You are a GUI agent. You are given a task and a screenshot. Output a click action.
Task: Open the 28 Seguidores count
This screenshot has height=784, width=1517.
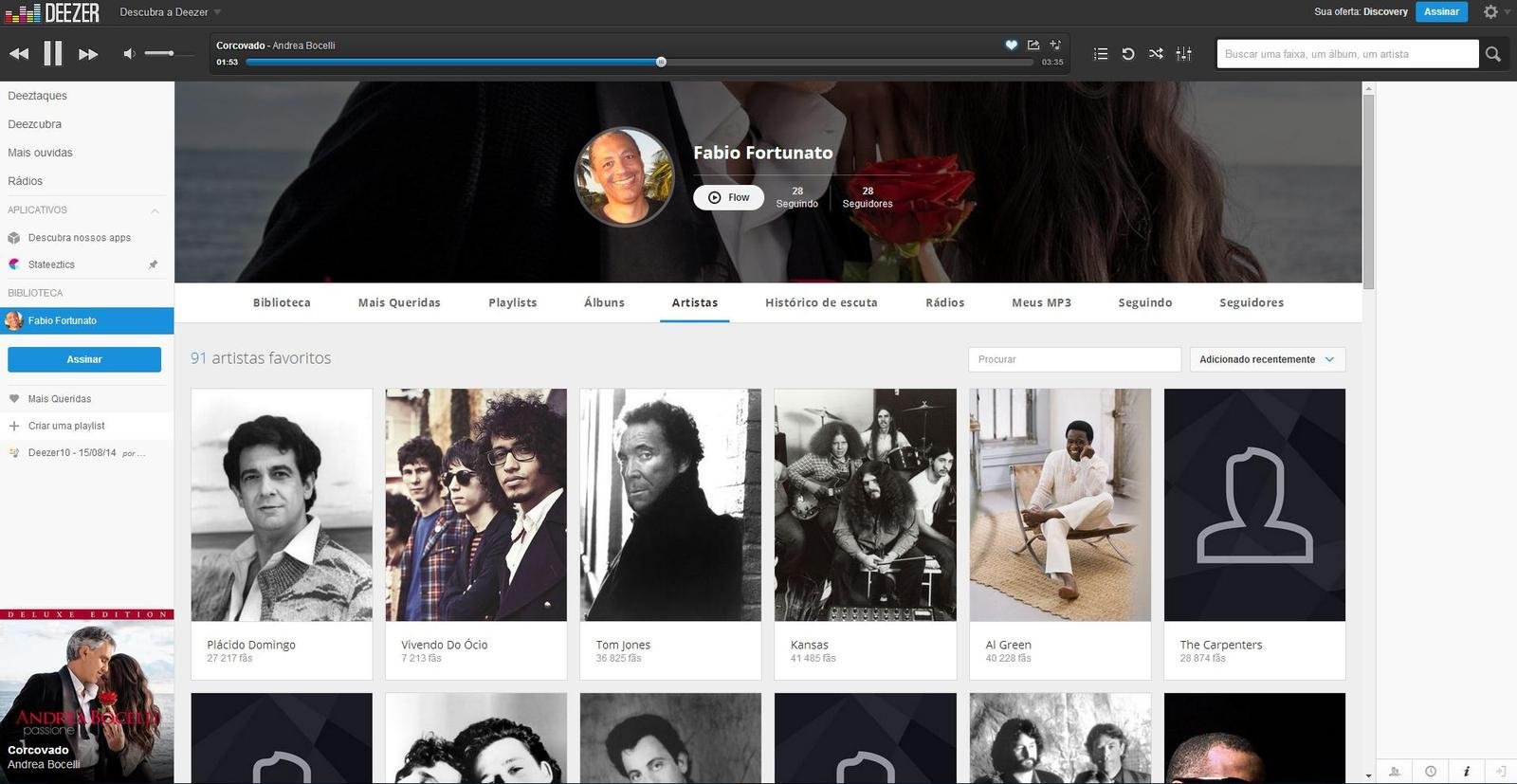(x=868, y=197)
